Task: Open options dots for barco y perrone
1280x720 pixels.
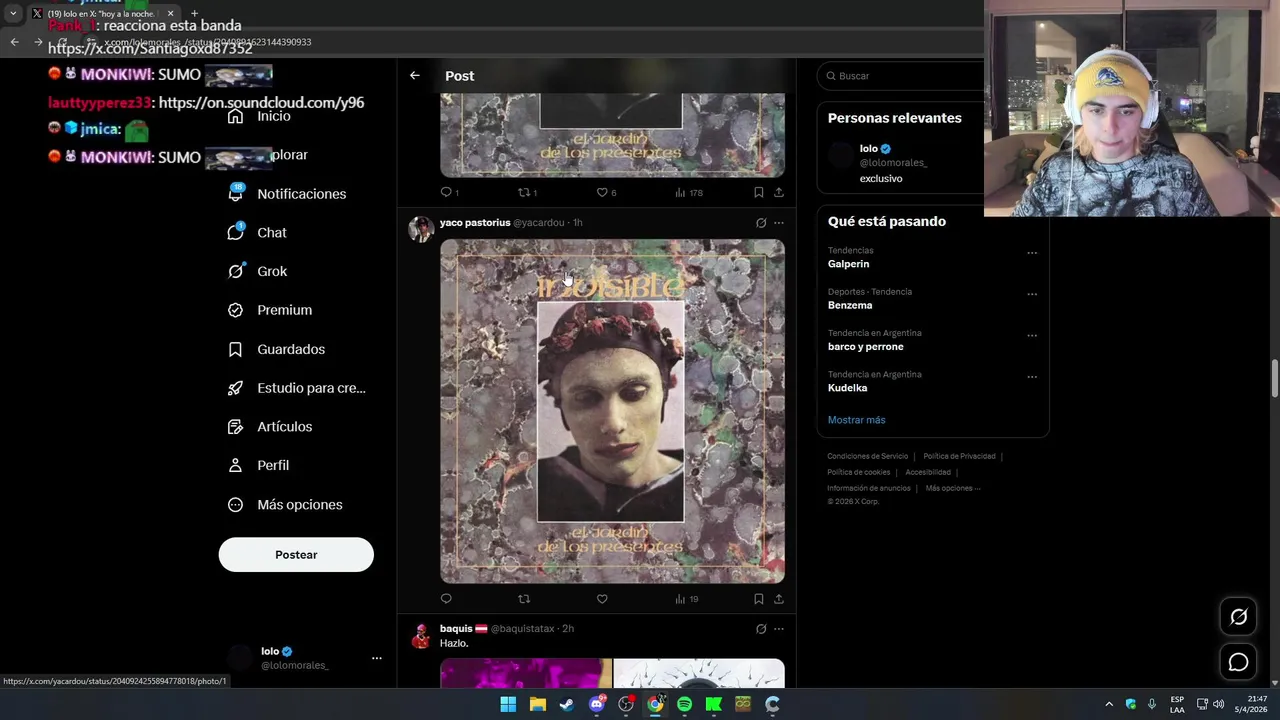Action: coord(1032,336)
